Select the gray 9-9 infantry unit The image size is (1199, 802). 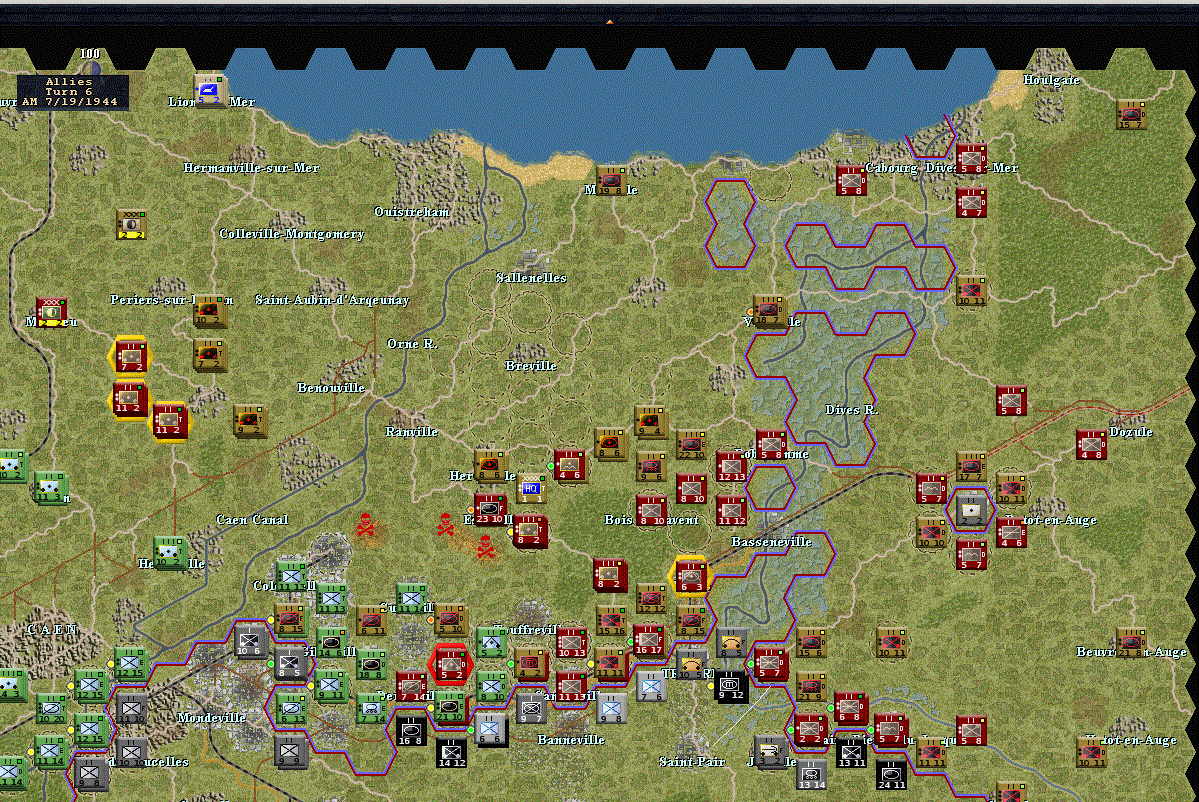coord(291,752)
